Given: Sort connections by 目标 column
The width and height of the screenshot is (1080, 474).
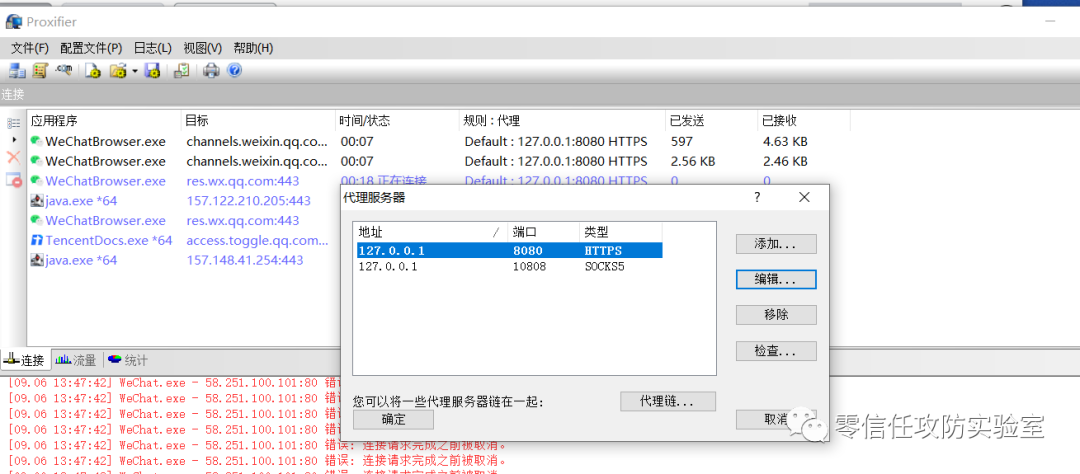Looking at the screenshot, I should (x=259, y=121).
